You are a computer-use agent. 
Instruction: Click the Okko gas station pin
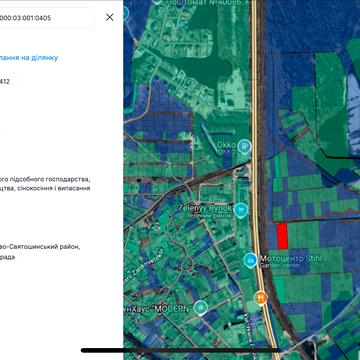click(x=245, y=146)
